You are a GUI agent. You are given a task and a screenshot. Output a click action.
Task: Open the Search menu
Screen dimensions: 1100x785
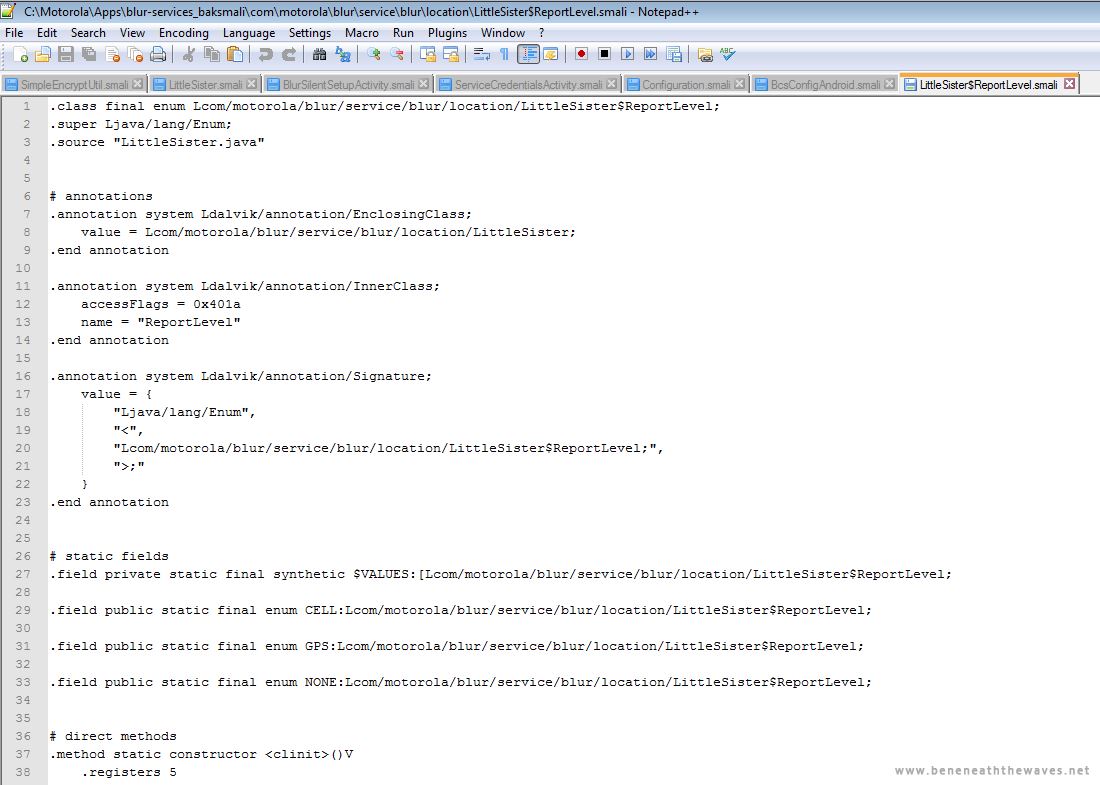88,33
